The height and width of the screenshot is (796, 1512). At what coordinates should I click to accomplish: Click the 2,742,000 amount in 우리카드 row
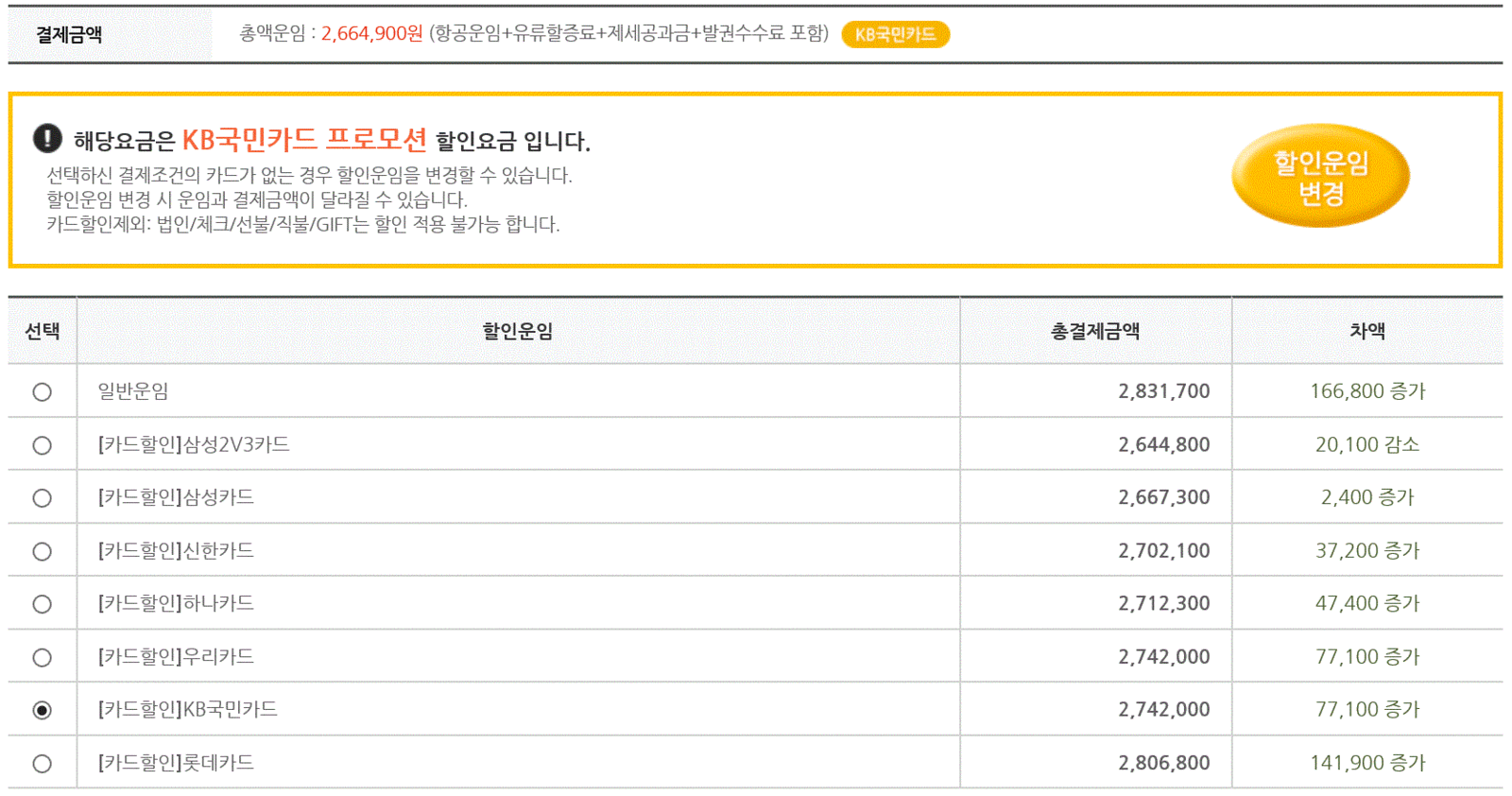1164,656
